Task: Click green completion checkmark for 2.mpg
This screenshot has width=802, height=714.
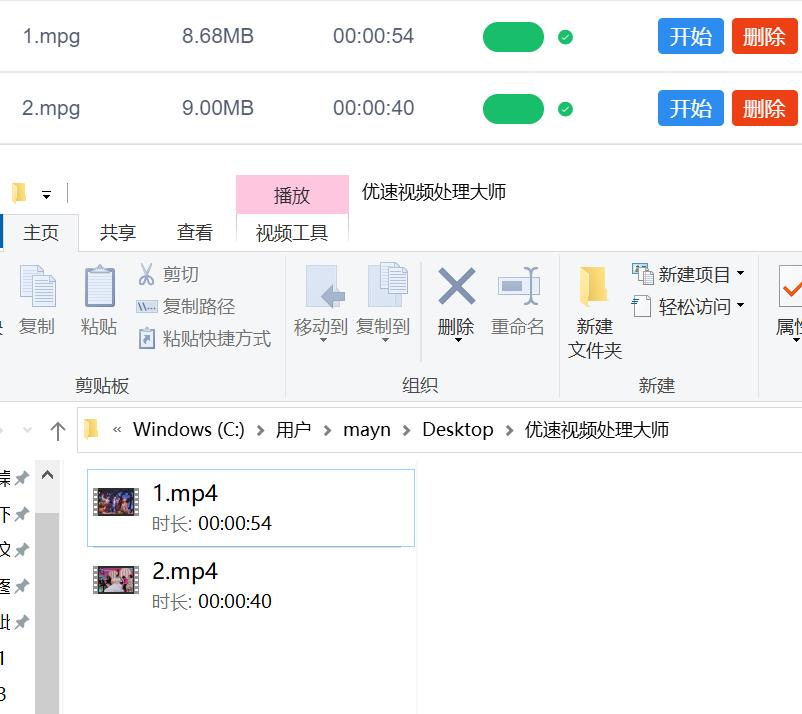Action: pos(564,107)
